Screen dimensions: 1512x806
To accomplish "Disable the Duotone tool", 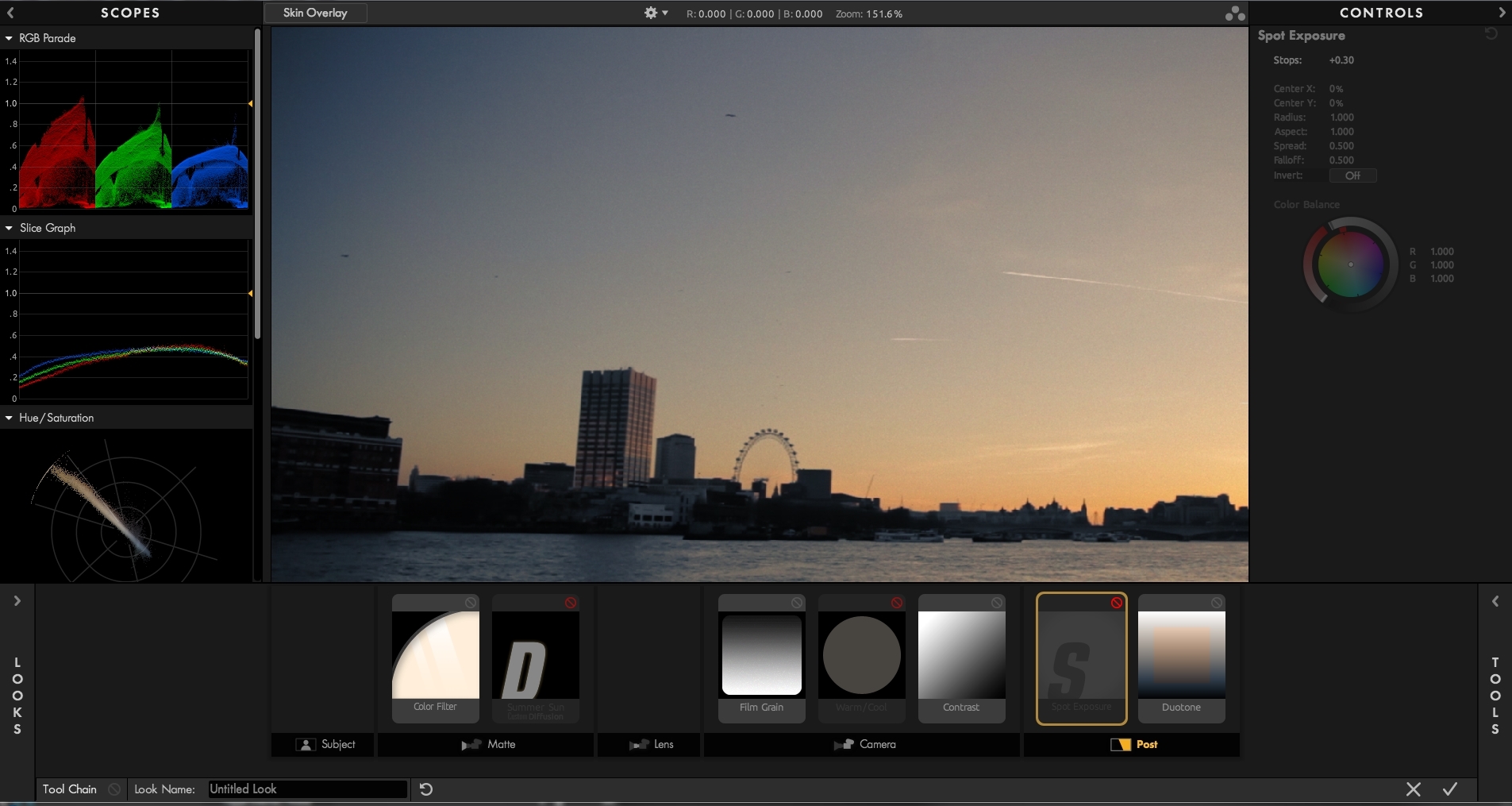I will click(1217, 603).
